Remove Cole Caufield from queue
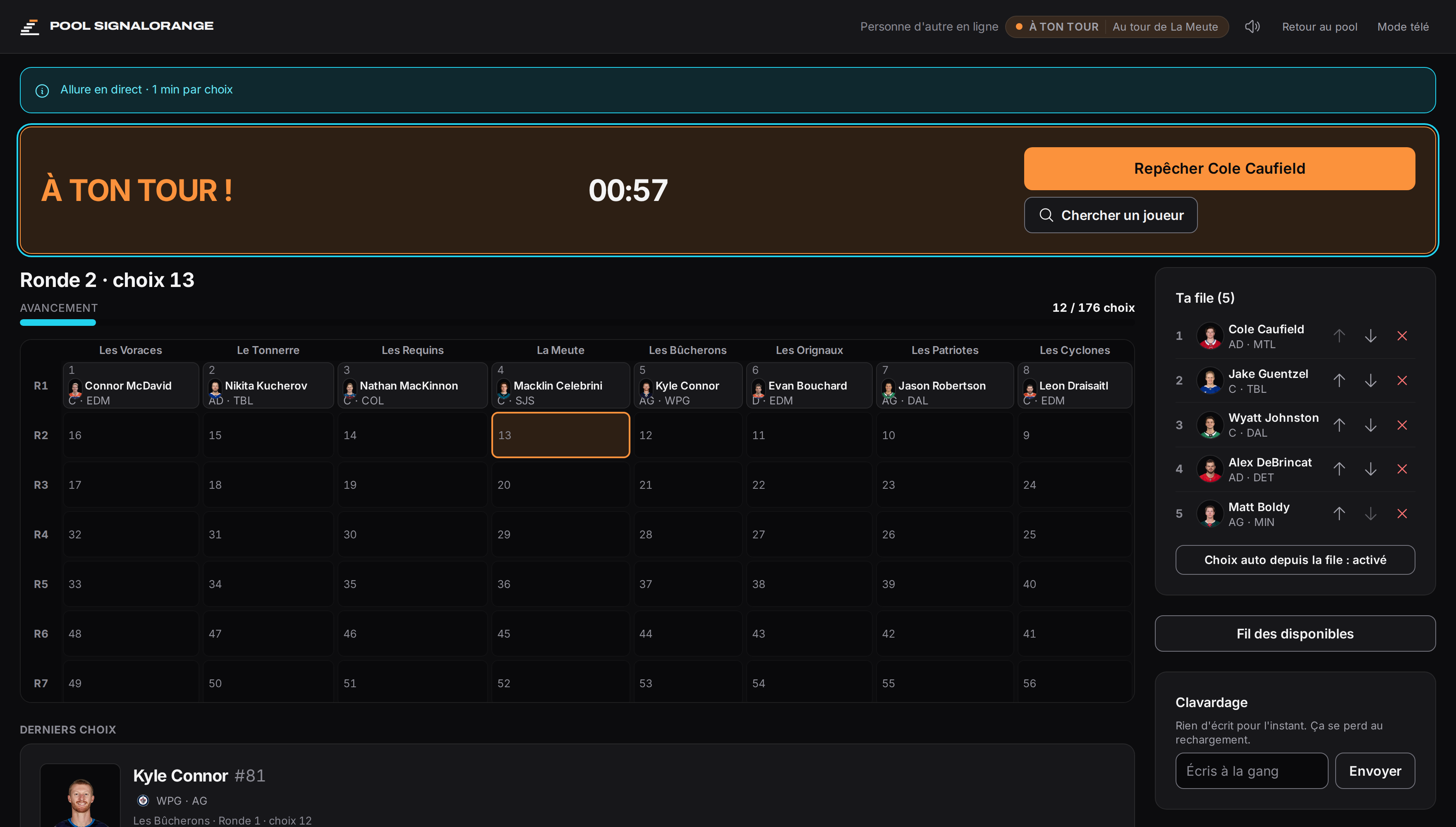The height and width of the screenshot is (827, 1456). tap(1402, 336)
